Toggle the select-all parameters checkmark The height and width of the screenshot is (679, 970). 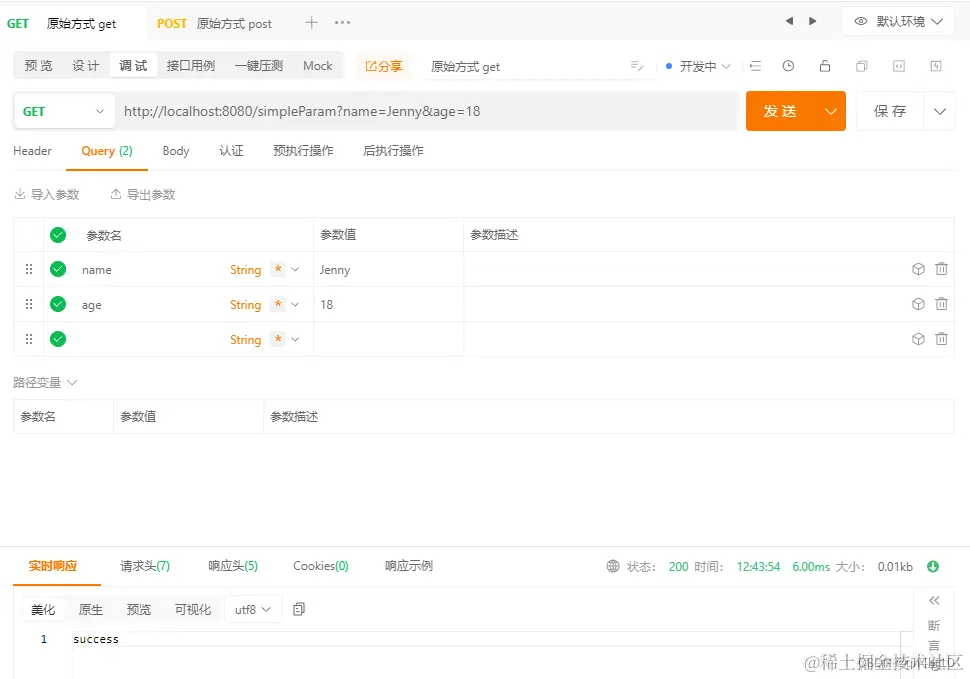(x=58, y=235)
